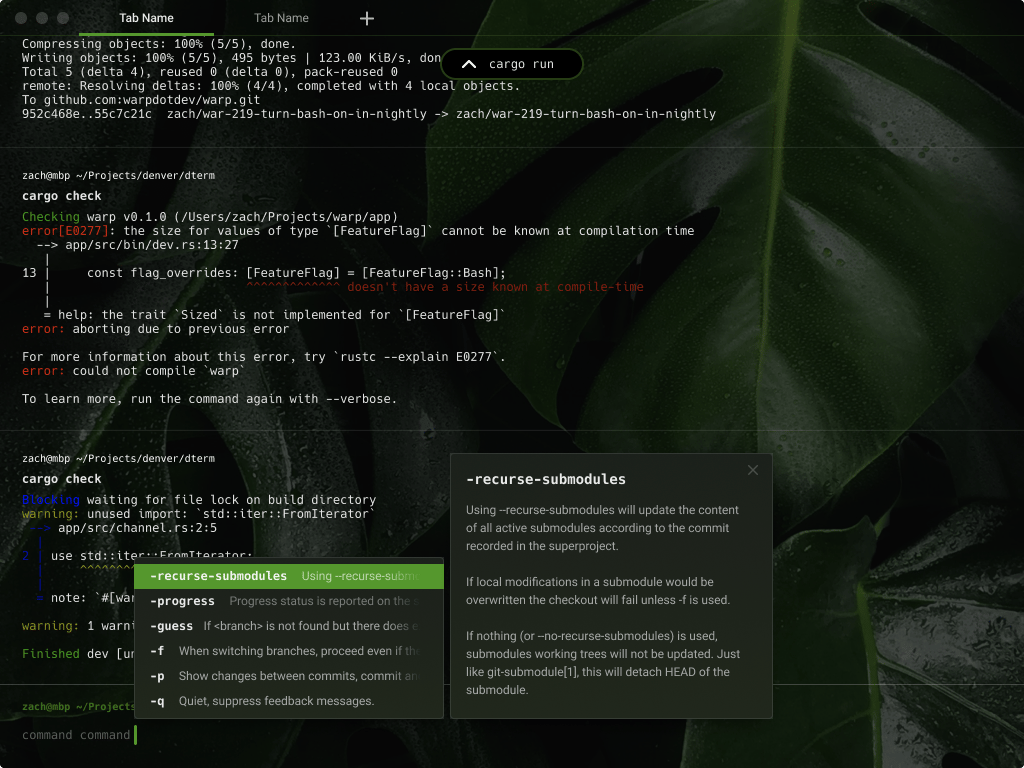Click the green zoom window light
This screenshot has width=1024, height=768.
[x=63, y=18]
